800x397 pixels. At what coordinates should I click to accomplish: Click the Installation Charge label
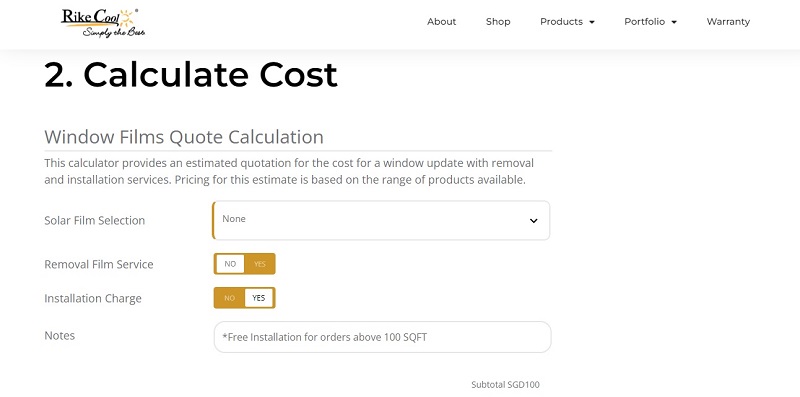93,299
